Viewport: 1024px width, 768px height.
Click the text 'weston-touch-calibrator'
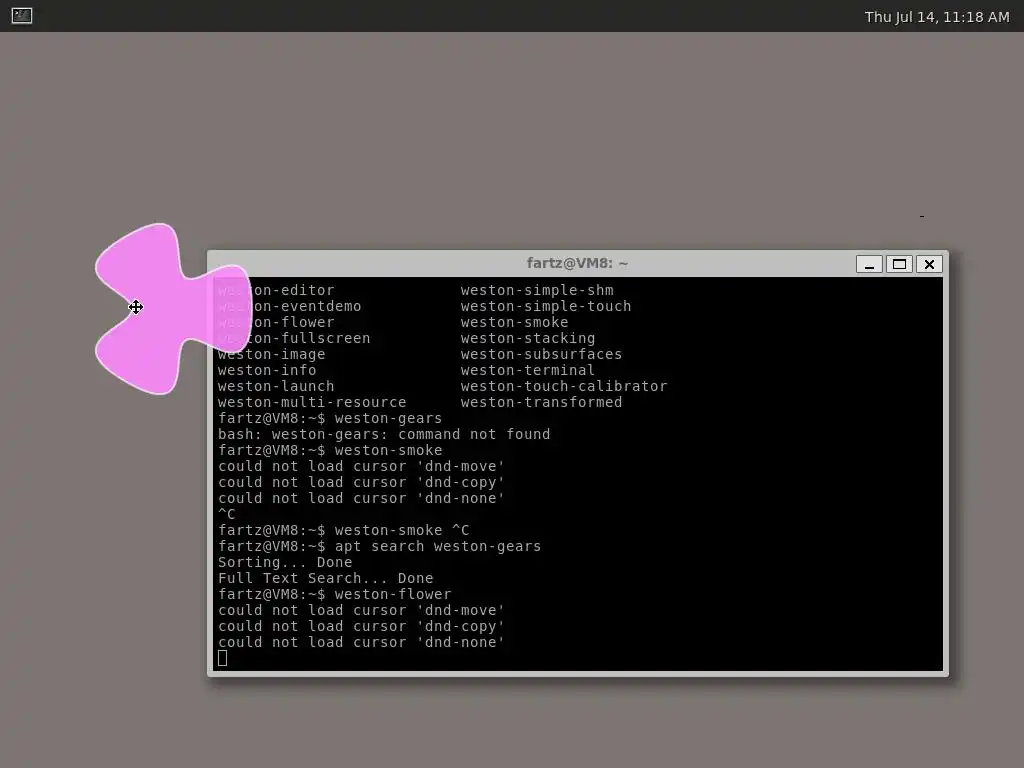point(564,386)
